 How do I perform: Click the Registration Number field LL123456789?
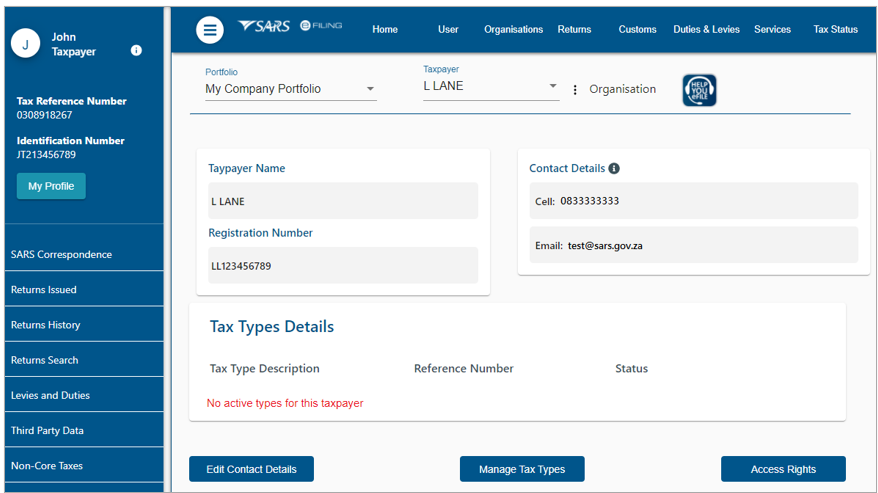[x=343, y=266]
